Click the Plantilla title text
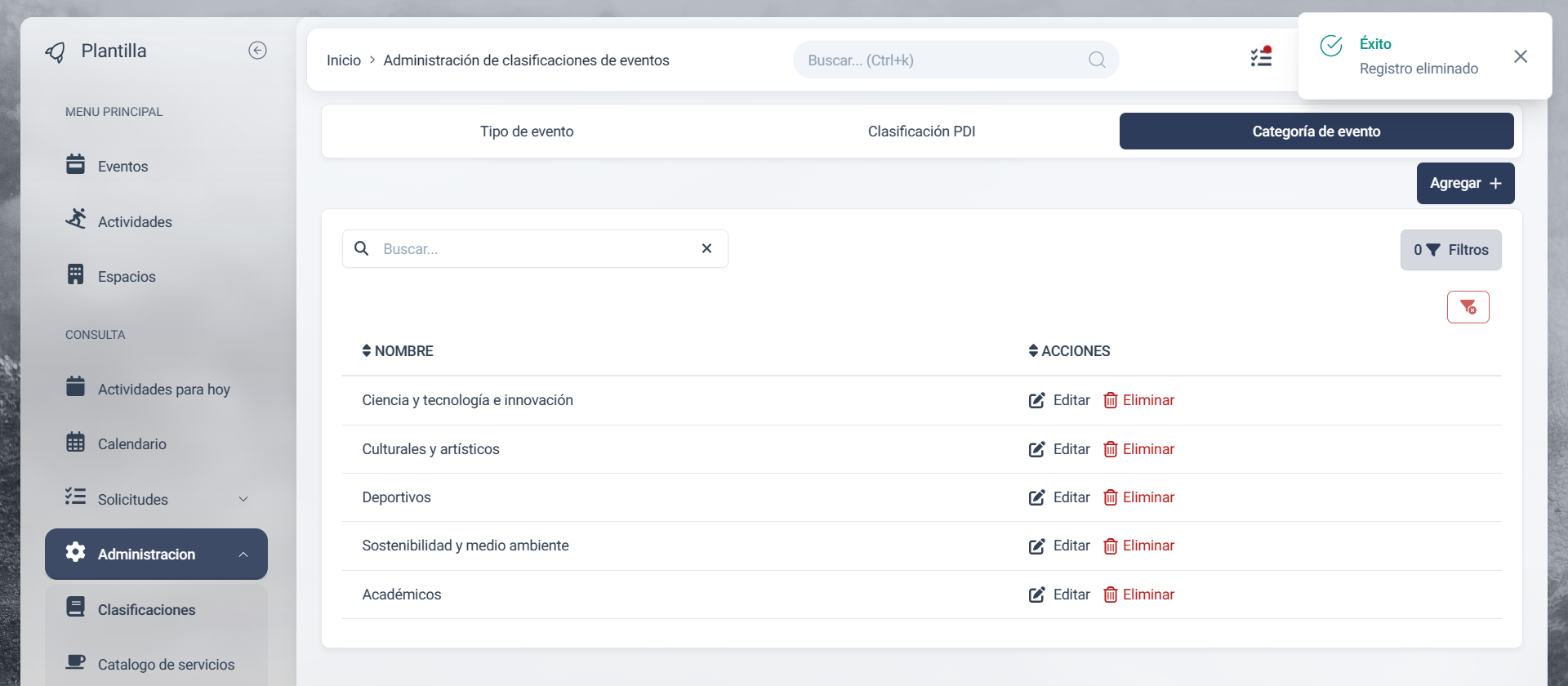Viewport: 1568px width, 686px height. [x=114, y=51]
